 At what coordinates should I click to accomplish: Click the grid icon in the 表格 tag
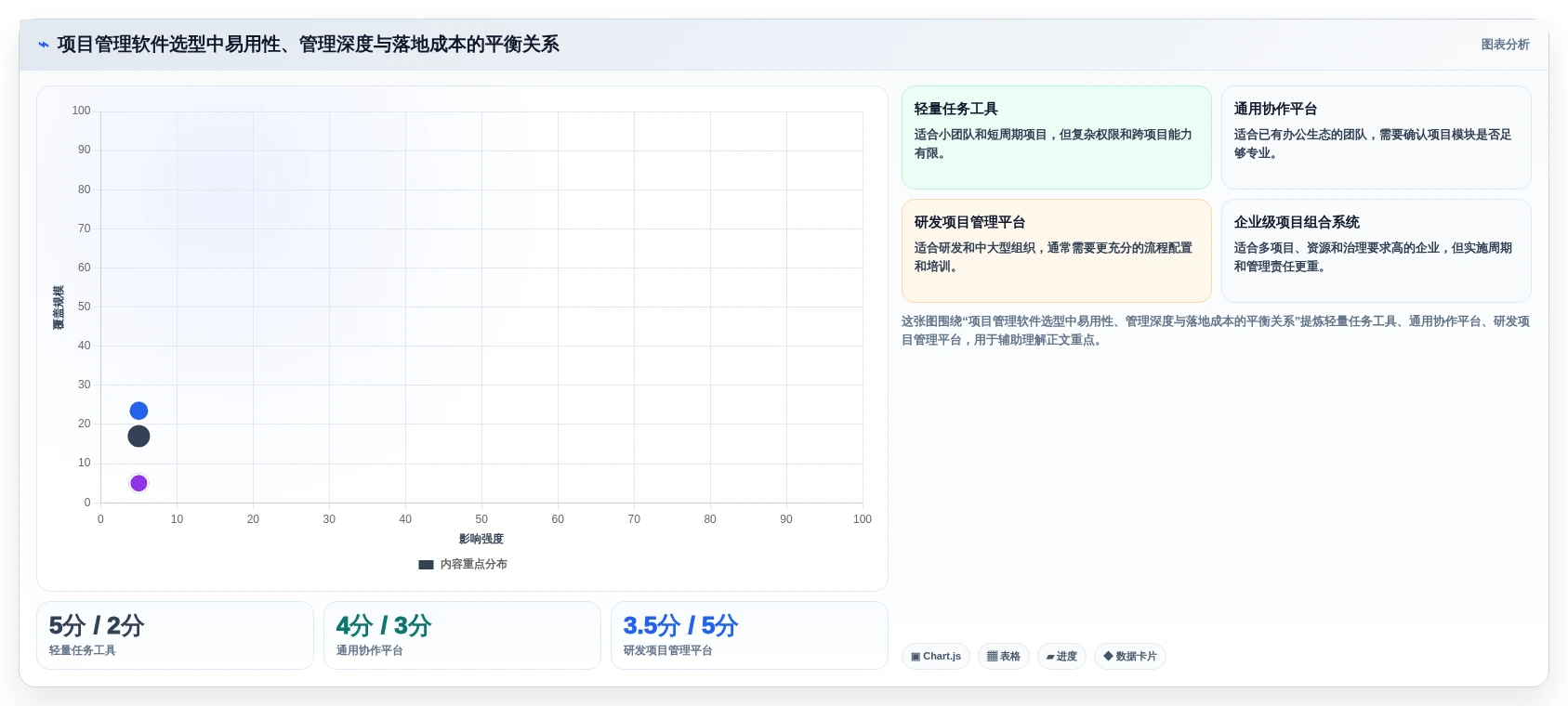992,657
